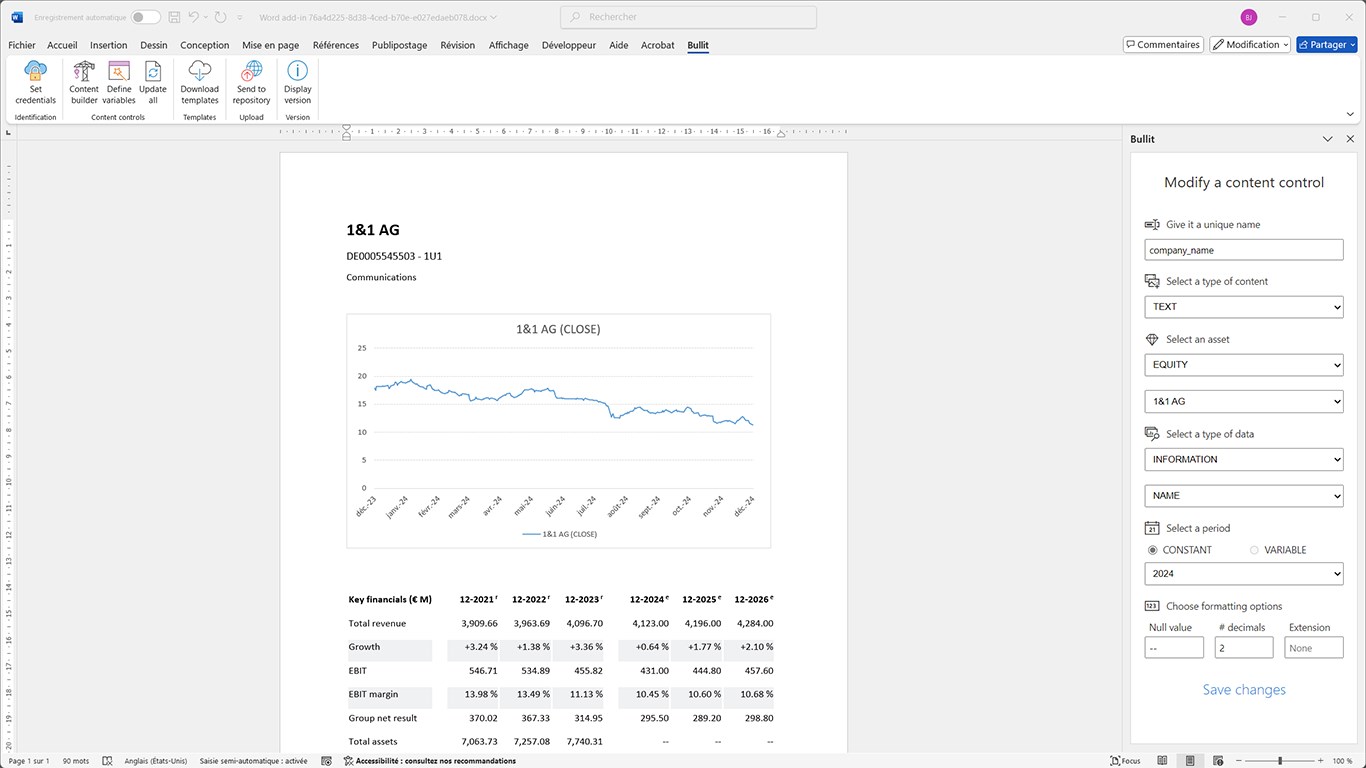Switch to the Insertion tab
The width and height of the screenshot is (1366, 768).
pyautogui.click(x=109, y=45)
